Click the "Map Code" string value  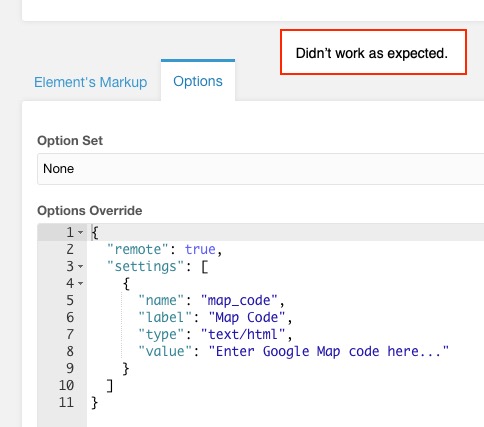247,318
